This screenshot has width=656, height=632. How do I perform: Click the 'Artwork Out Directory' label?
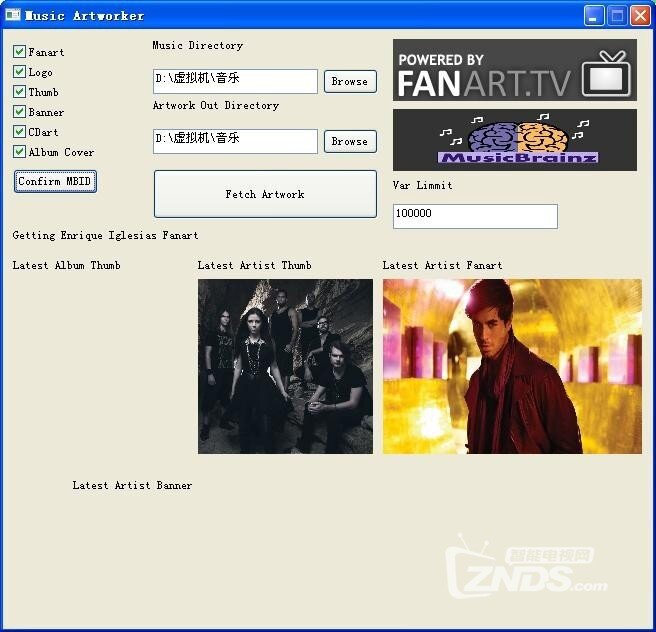[216, 105]
